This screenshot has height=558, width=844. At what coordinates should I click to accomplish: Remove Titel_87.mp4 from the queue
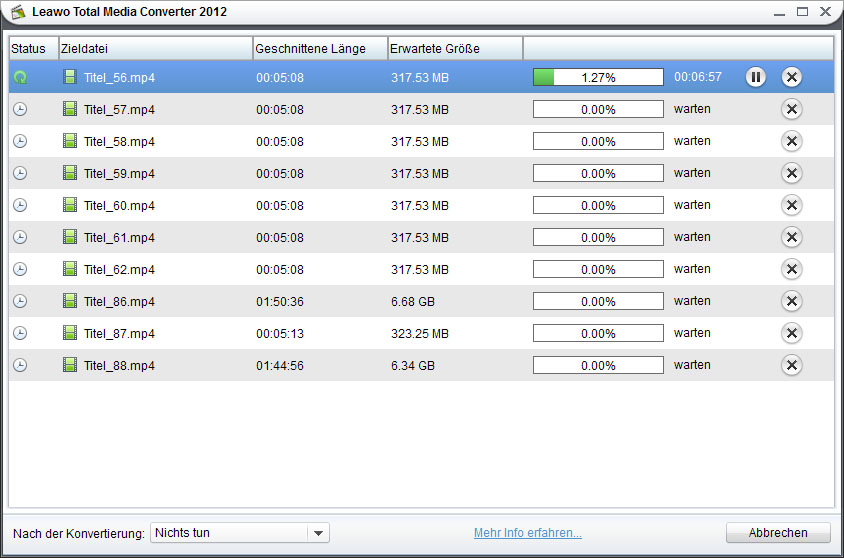792,333
